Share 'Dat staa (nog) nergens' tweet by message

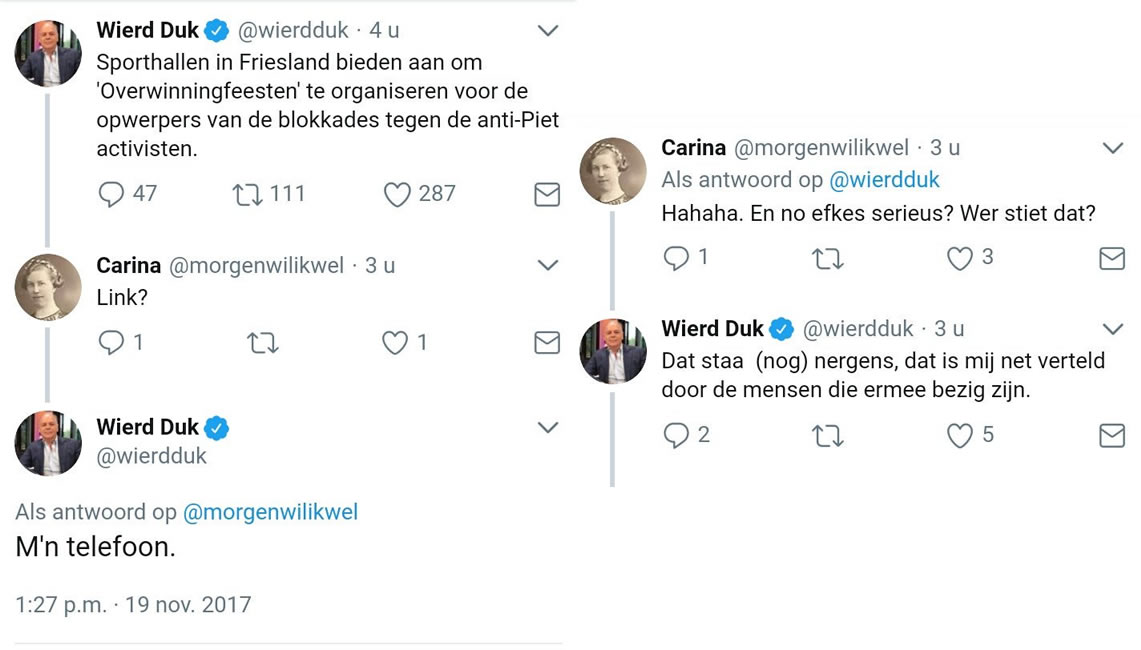point(1112,435)
